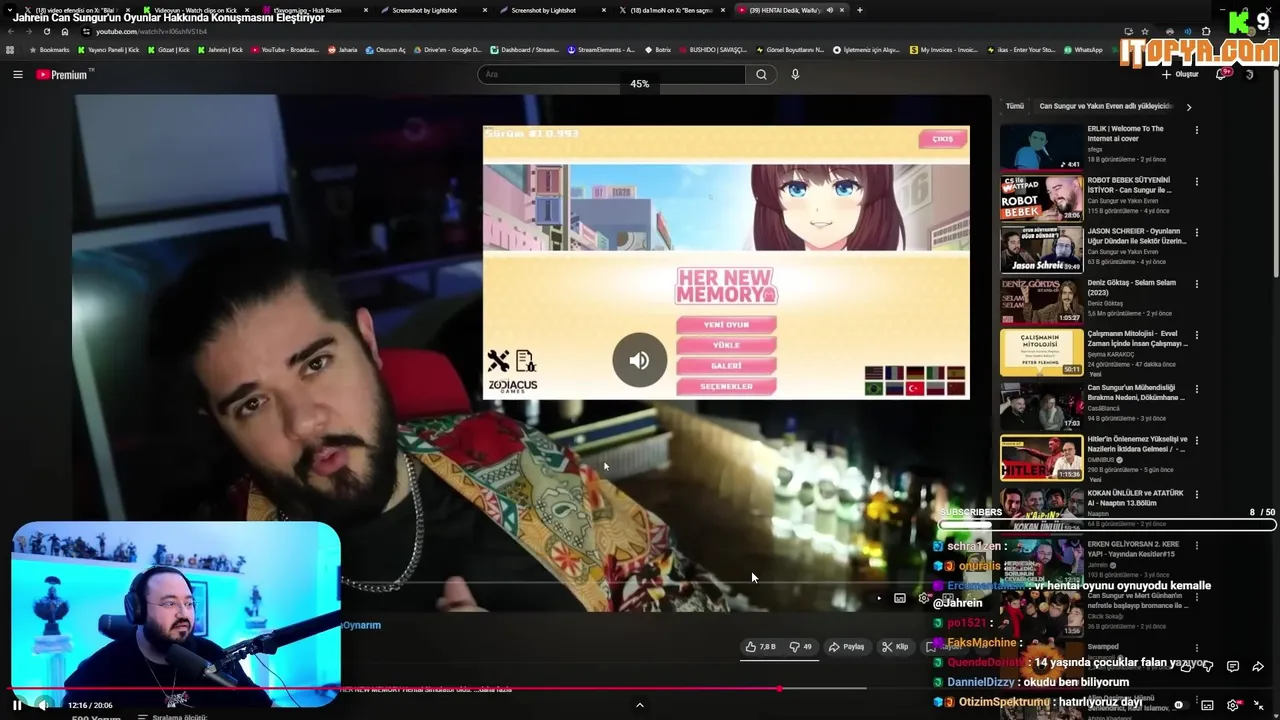Go to the YouTube Premium home logo
Image resolution: width=1280 pixels, height=720 pixels.
coord(64,74)
